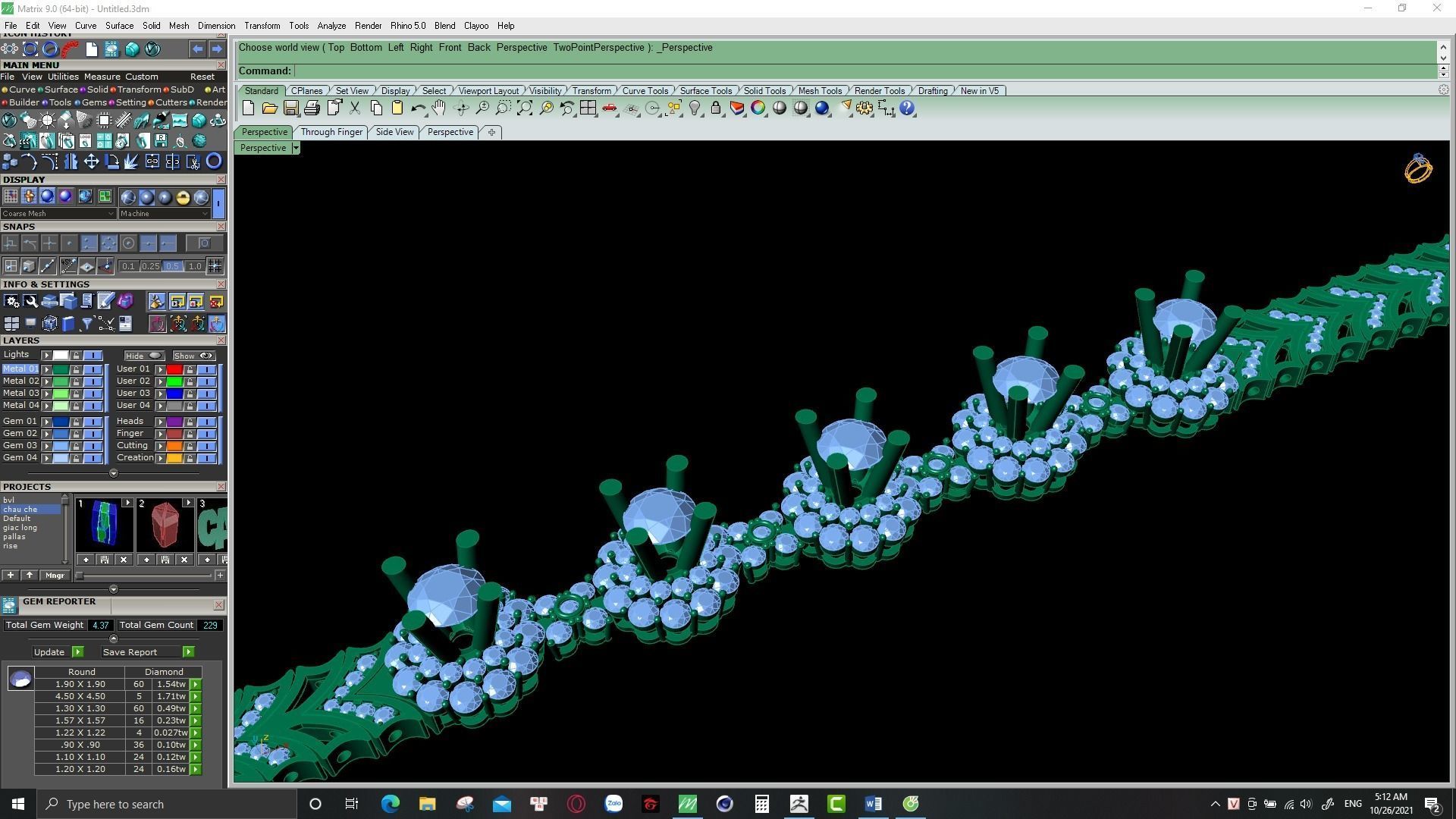This screenshot has height=819, width=1456.
Task: Click the Undo arrow icon
Action: click(417, 108)
